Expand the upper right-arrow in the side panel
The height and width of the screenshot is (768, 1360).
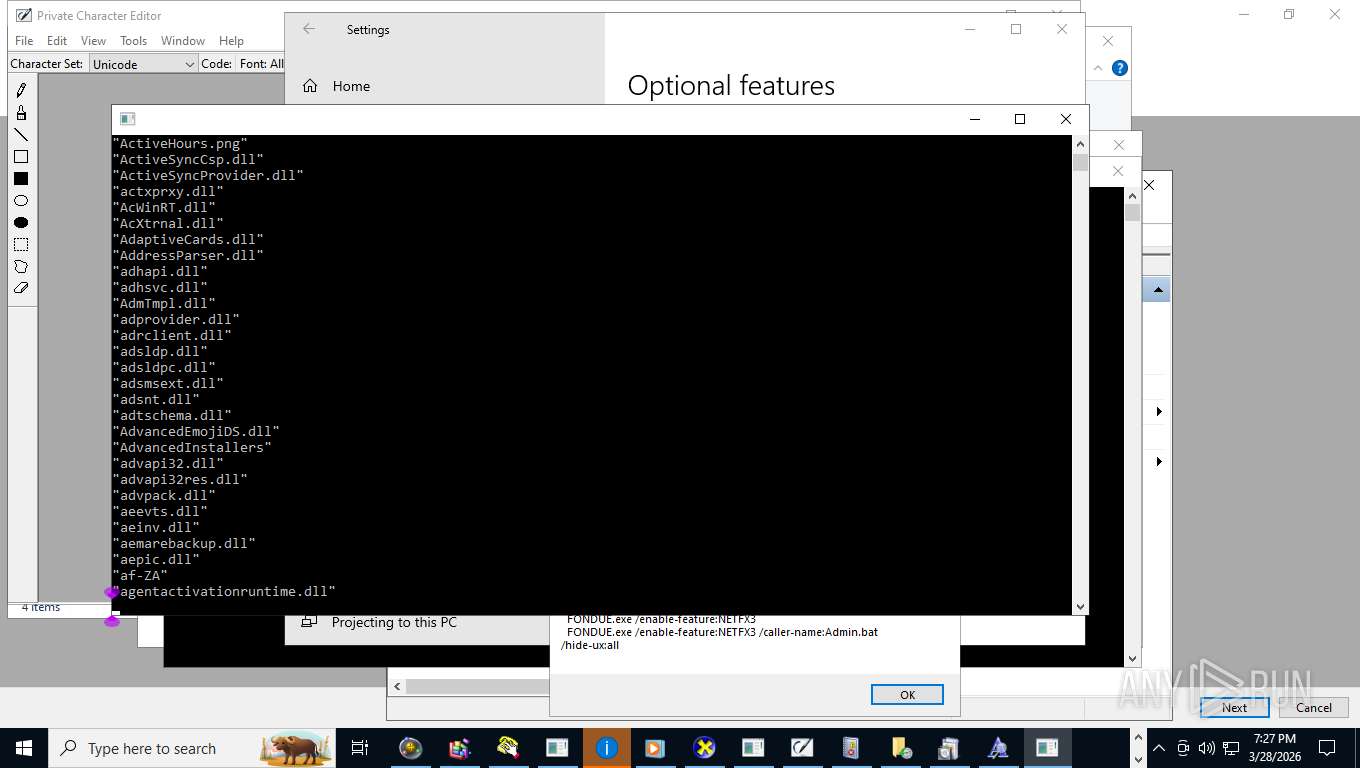(x=1159, y=412)
